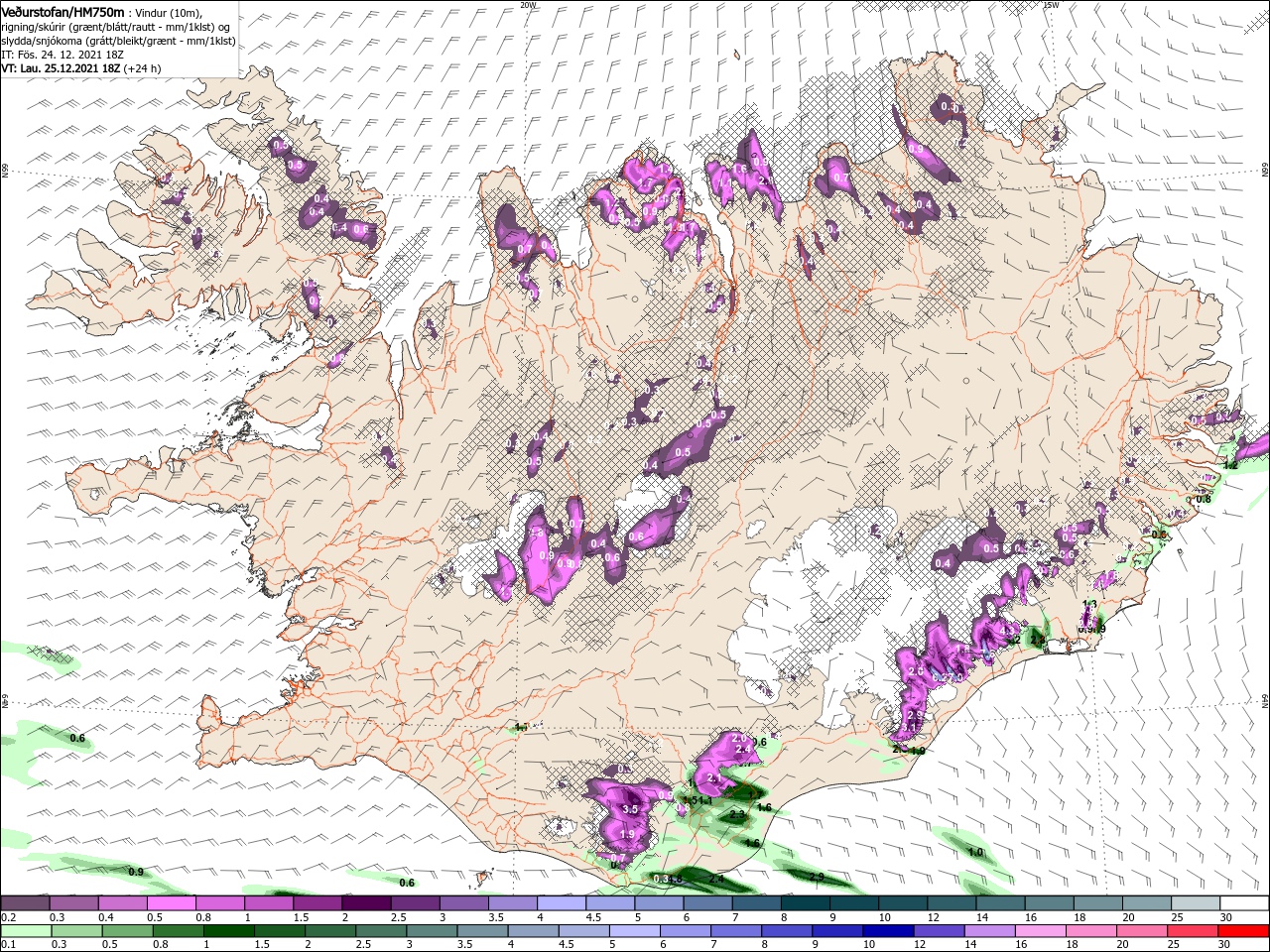Click the 'Vindur (10m)' description text

(168, 12)
